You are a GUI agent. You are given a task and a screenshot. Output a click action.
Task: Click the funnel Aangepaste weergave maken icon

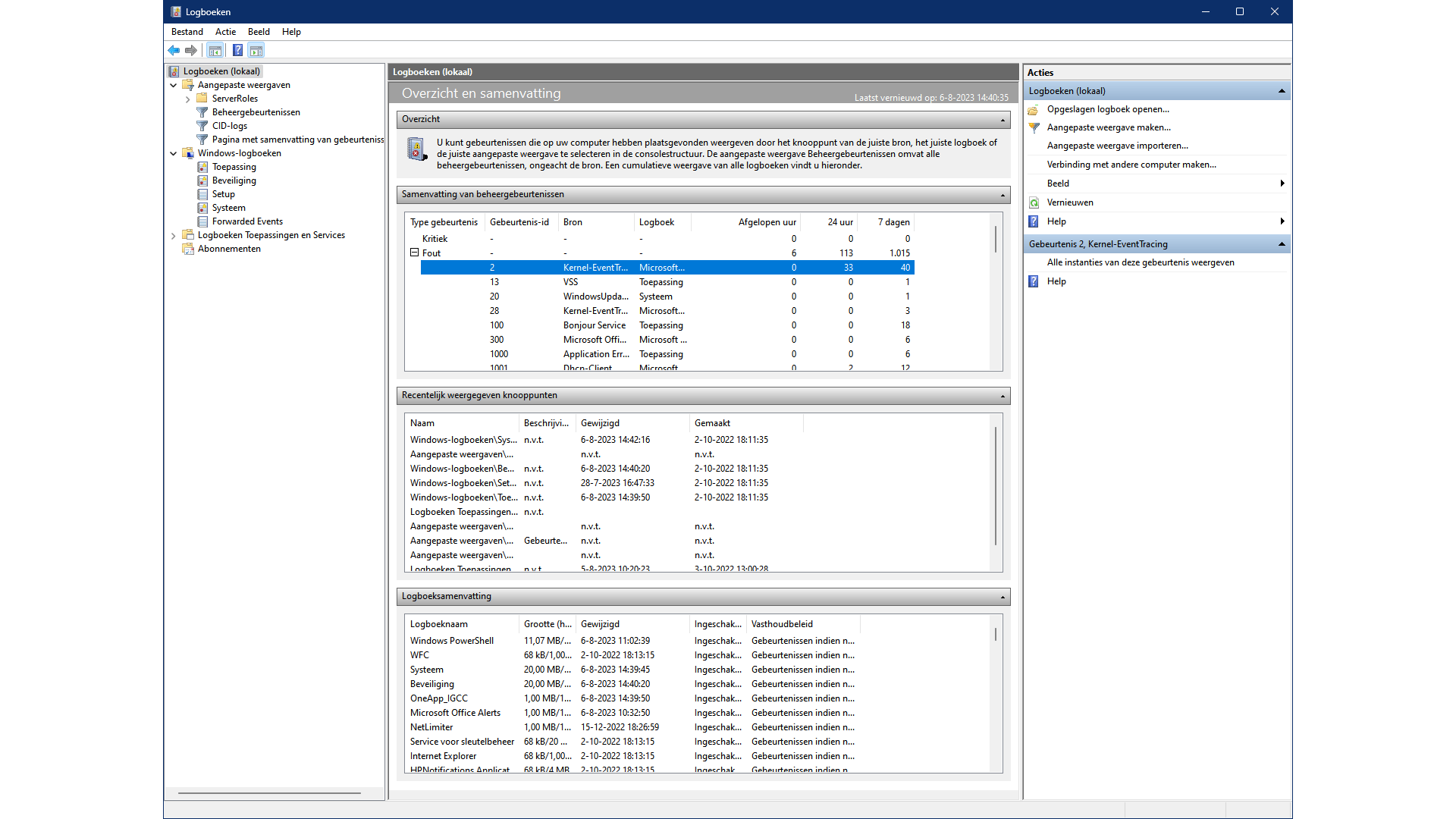(1034, 127)
